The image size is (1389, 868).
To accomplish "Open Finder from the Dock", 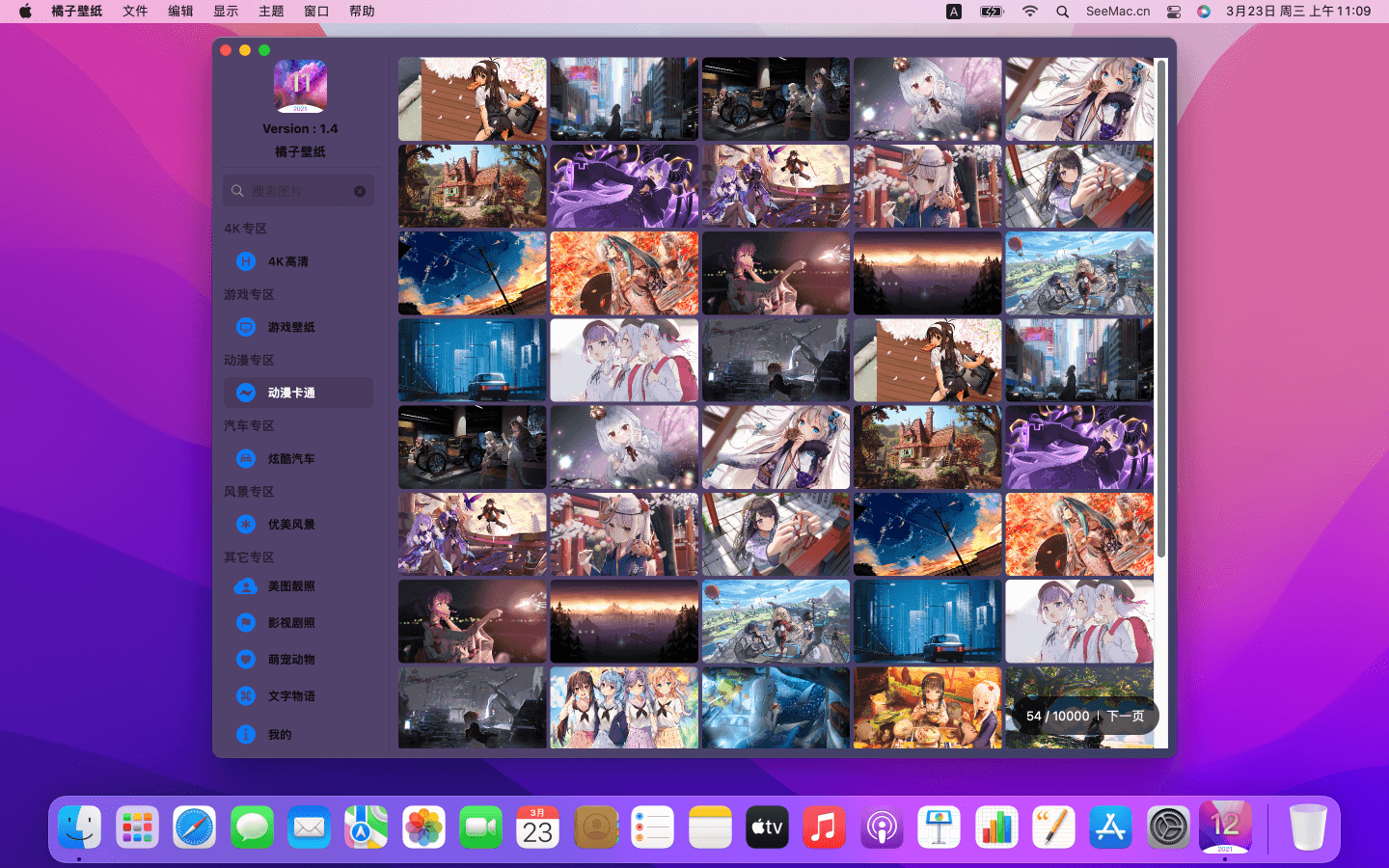I will [79, 827].
